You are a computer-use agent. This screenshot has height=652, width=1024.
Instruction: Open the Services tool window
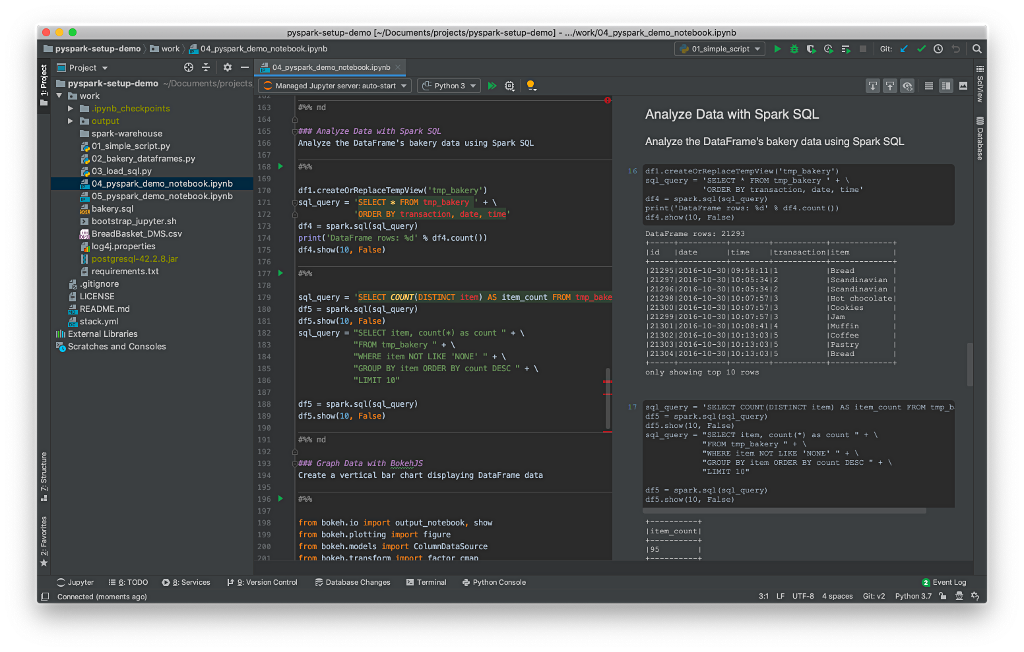click(x=186, y=582)
